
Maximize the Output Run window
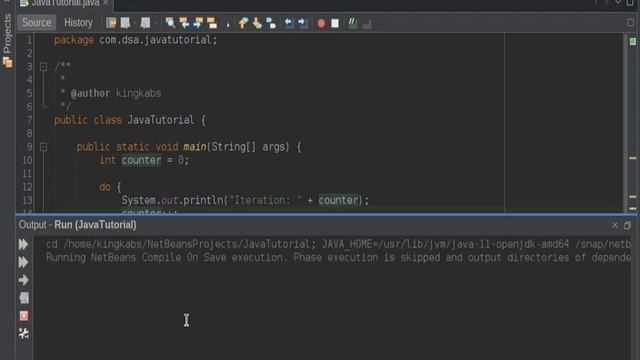coord(627,225)
